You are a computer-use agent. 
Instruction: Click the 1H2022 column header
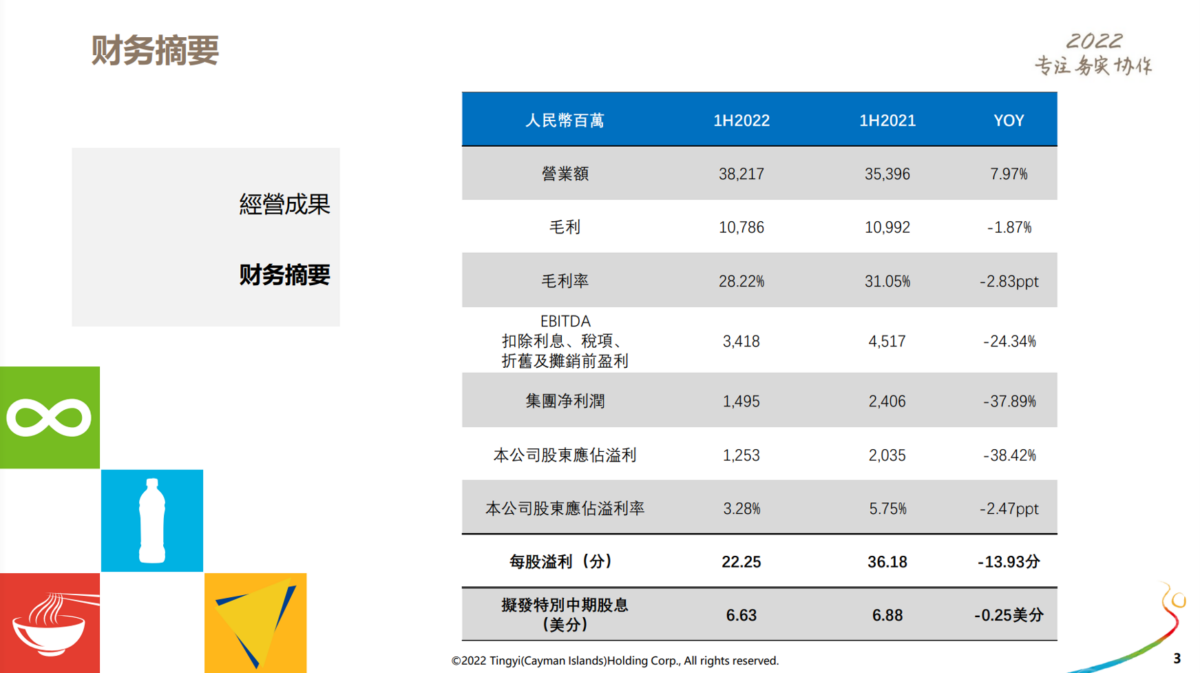(x=741, y=120)
